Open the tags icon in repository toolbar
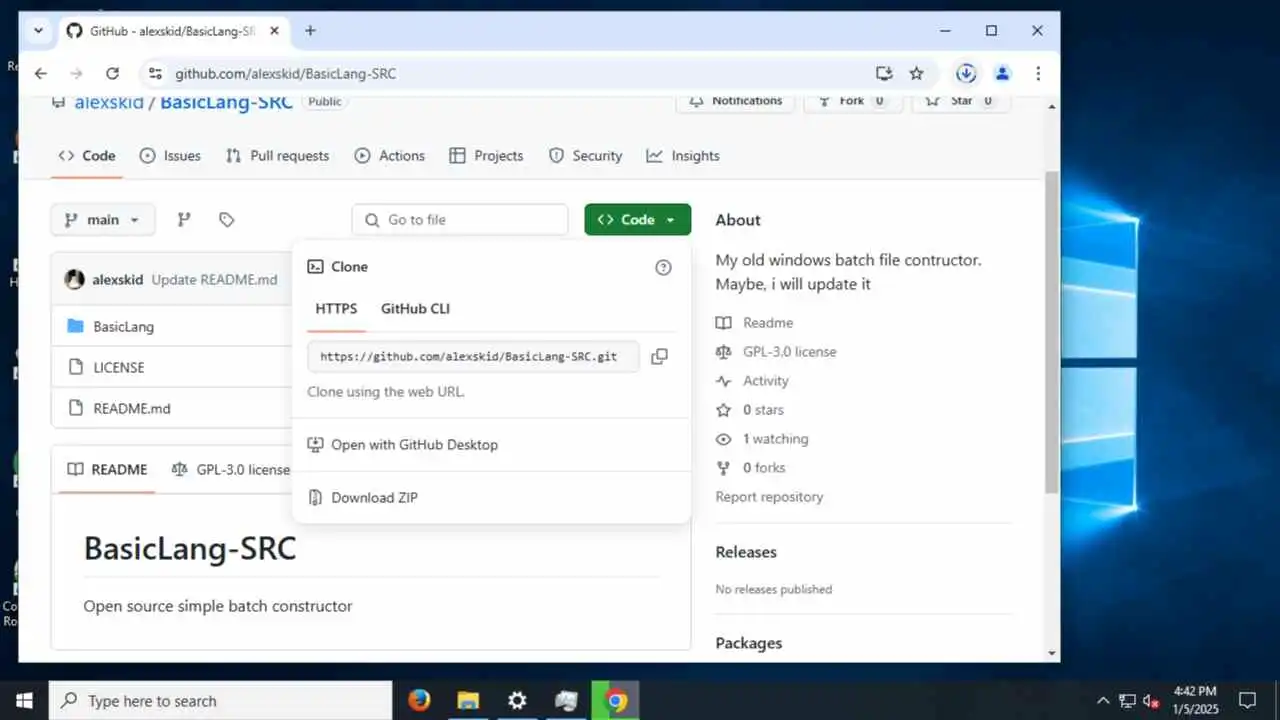The image size is (1280, 720). point(227,220)
